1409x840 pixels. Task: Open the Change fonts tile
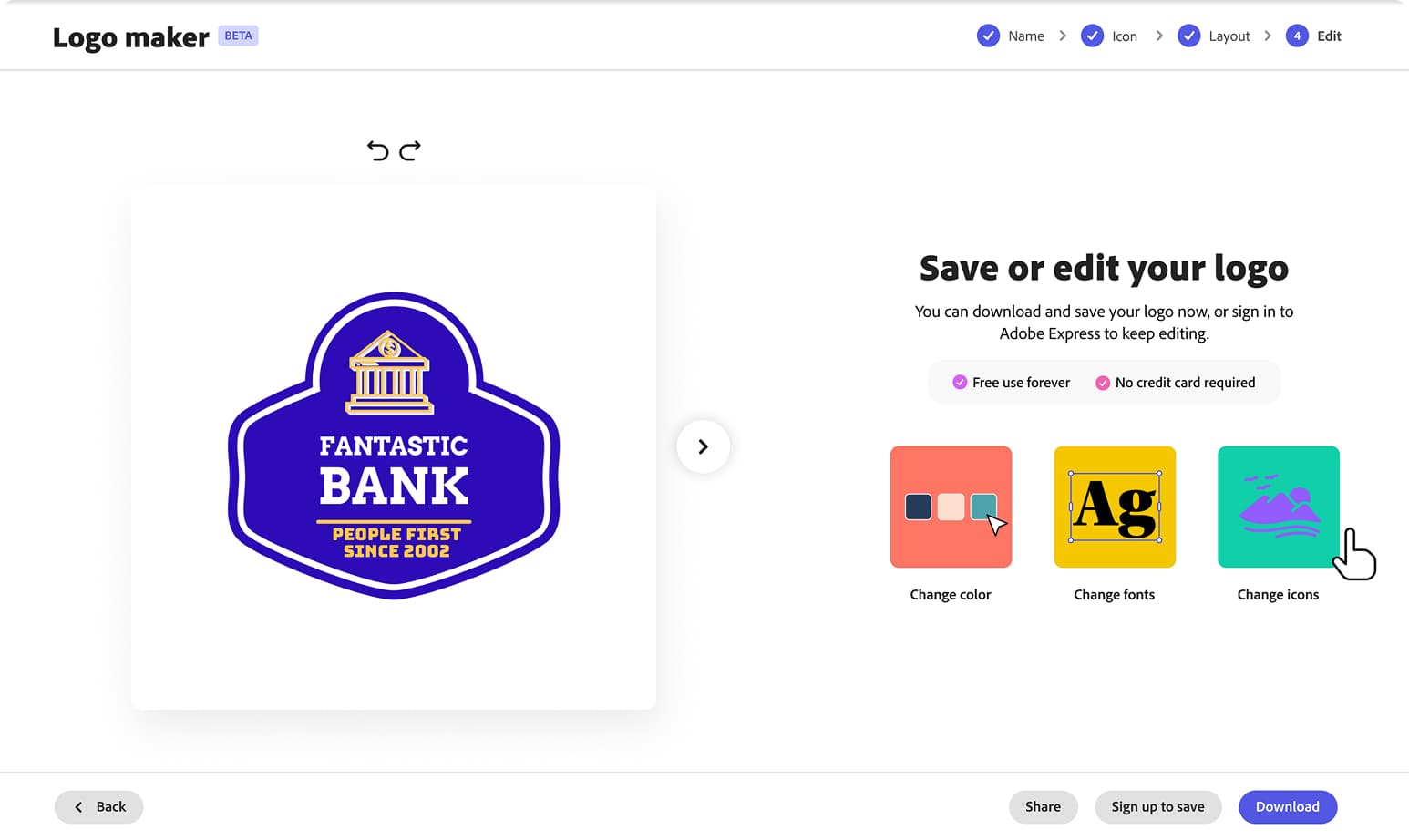click(1115, 507)
